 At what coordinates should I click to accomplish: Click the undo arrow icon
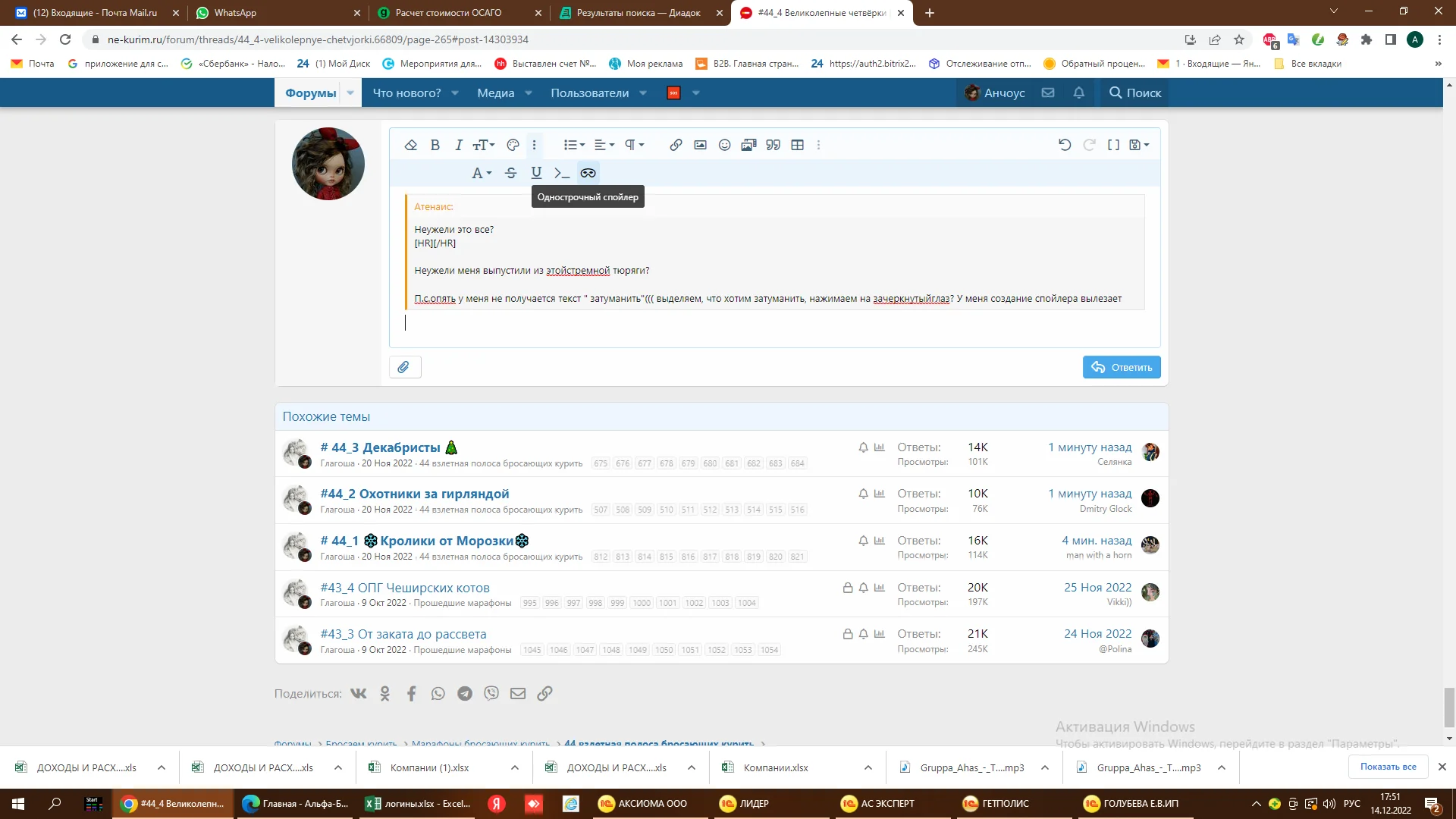(1065, 145)
